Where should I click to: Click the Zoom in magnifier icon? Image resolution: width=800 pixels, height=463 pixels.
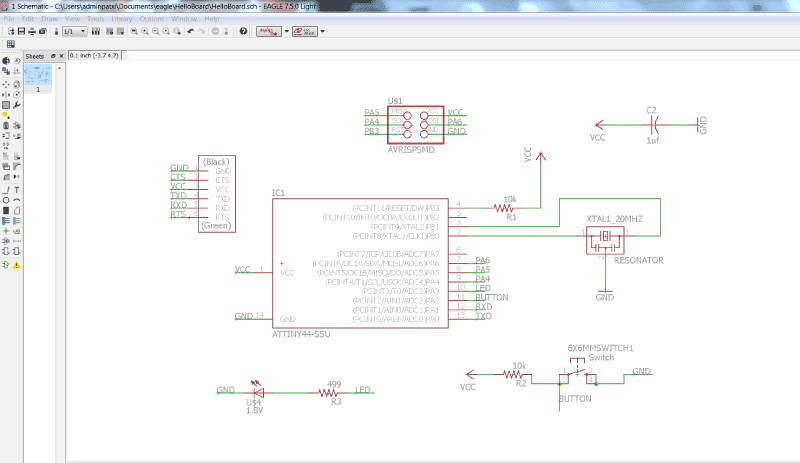[145, 31]
